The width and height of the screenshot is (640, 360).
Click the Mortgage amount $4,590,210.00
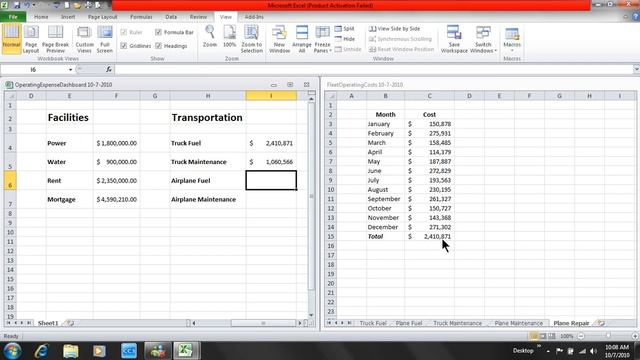pyautogui.click(x=116, y=199)
